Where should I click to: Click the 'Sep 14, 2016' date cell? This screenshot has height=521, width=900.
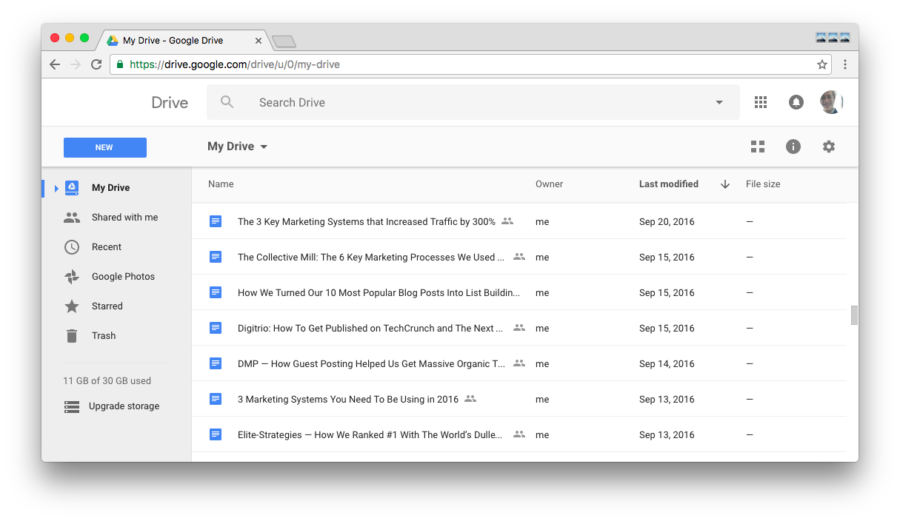(666, 364)
